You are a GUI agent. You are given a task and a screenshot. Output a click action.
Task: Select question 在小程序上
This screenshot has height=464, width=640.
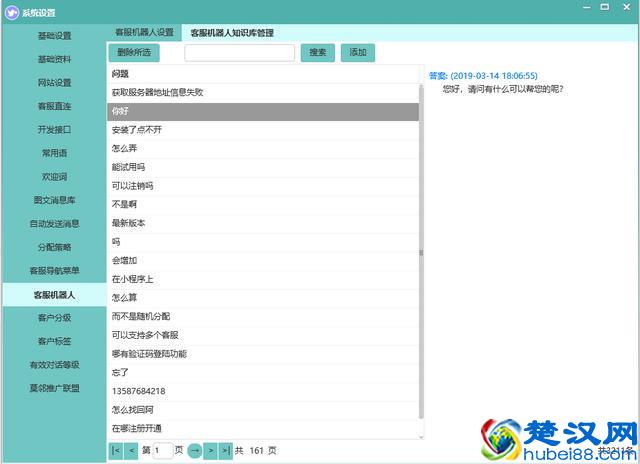click(x=263, y=279)
